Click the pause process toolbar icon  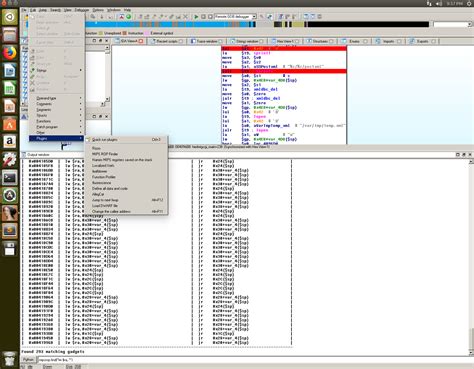click(203, 16)
